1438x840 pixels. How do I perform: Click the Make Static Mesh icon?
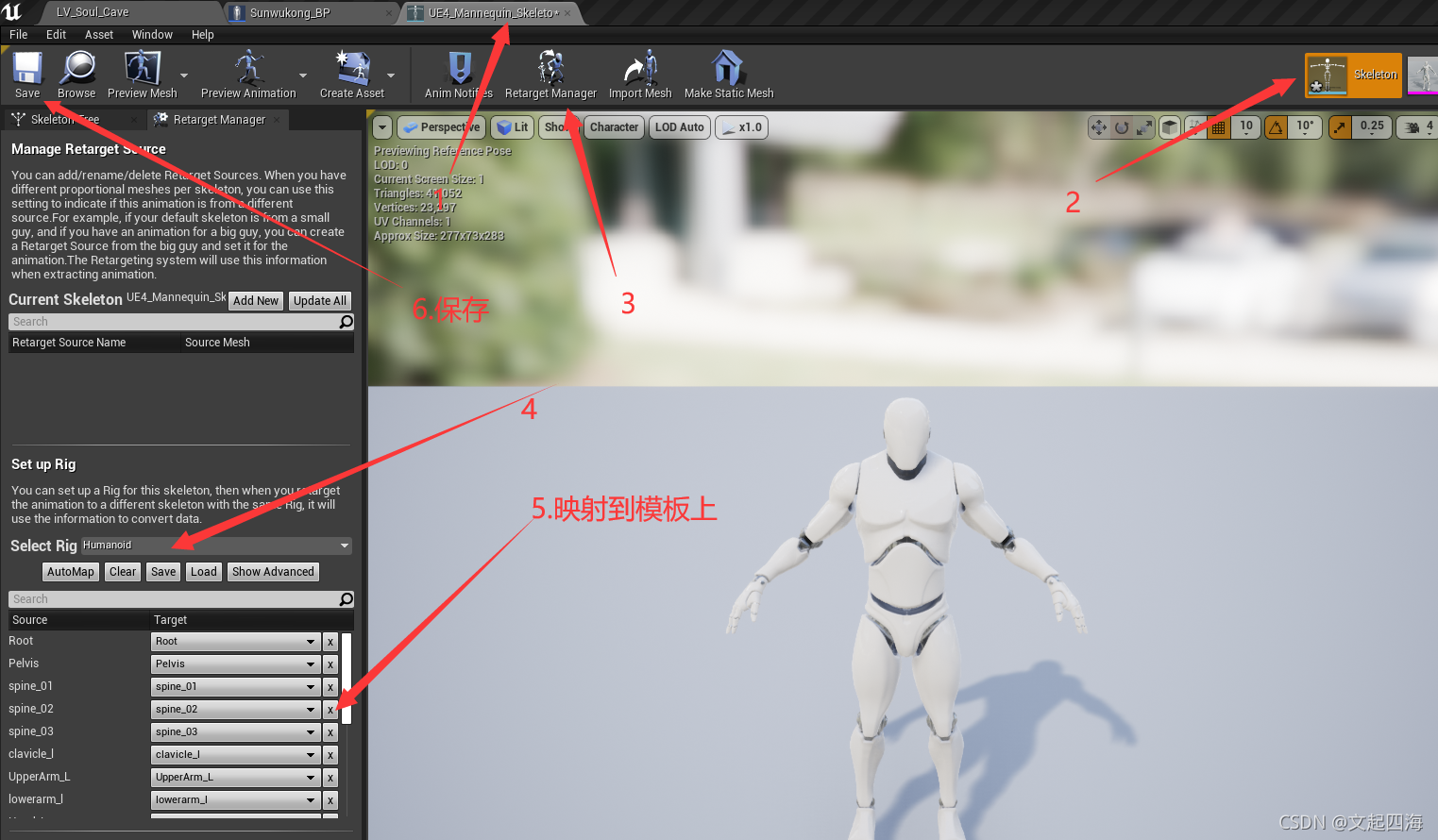pyautogui.click(x=729, y=75)
